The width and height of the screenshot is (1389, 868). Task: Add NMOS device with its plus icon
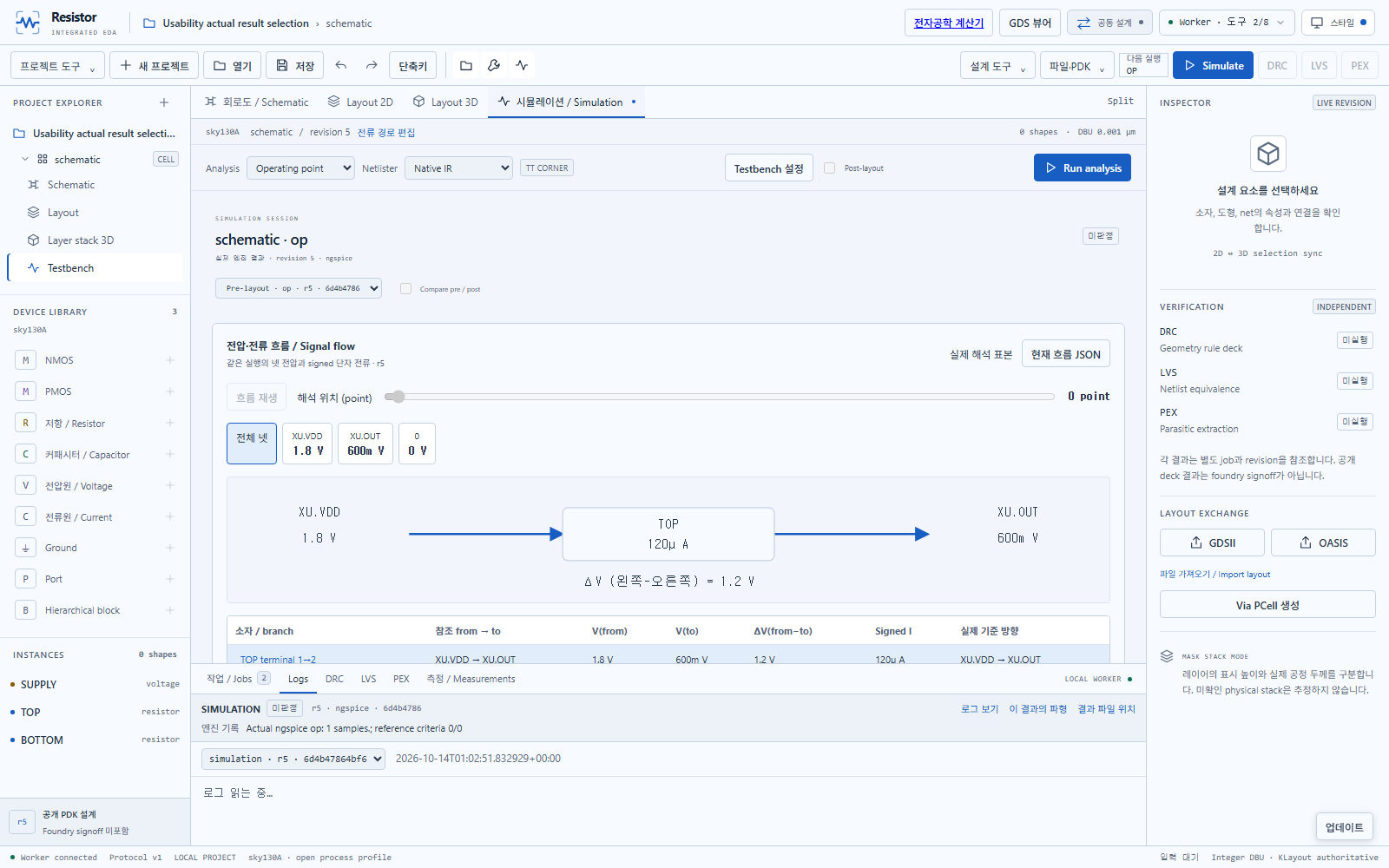coord(170,360)
